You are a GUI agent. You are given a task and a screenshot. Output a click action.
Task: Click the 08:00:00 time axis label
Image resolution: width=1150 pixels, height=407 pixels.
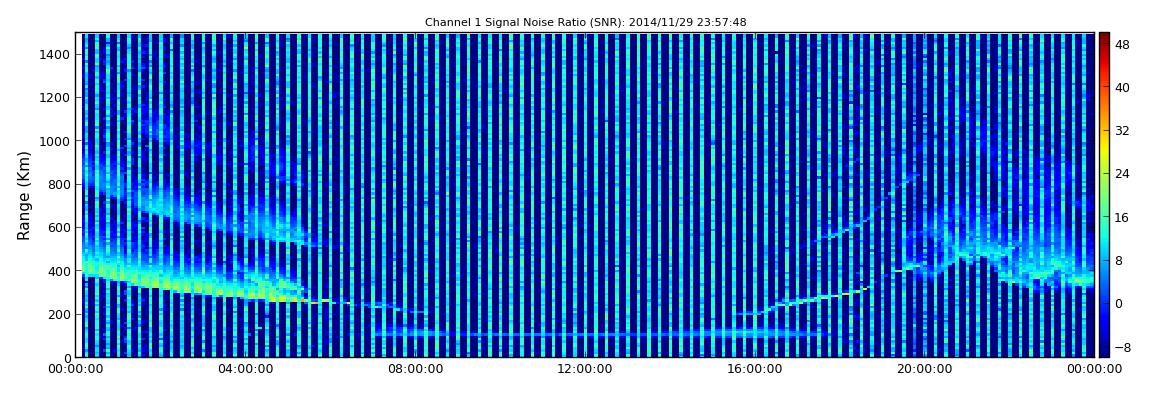click(x=415, y=370)
